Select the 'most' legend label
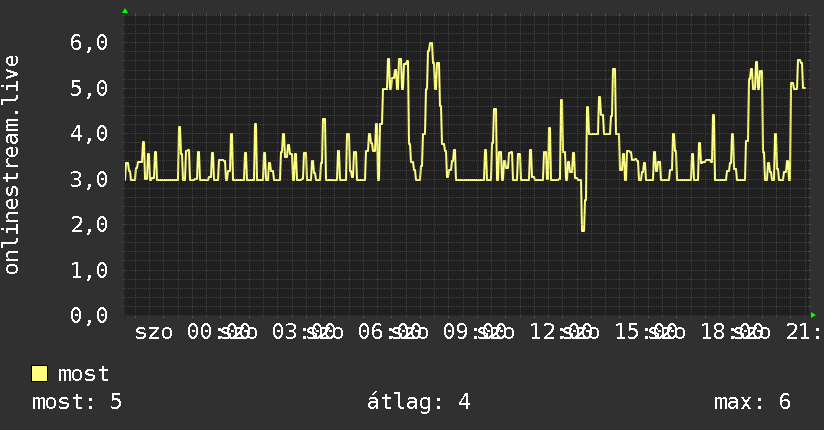This screenshot has height=430, width=824. tap(83, 374)
